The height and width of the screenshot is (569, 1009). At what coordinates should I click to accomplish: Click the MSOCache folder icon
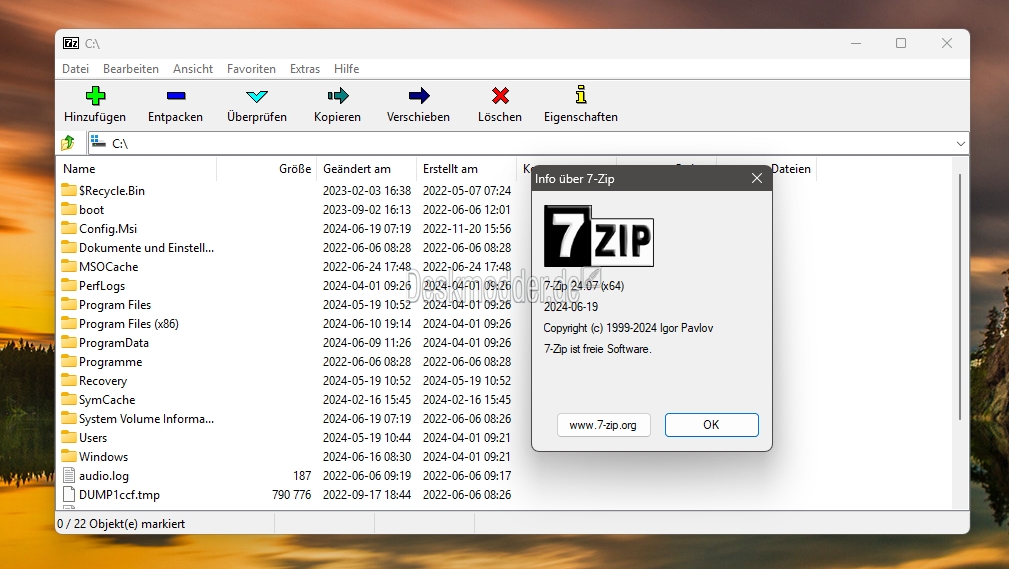pyautogui.click(x=69, y=266)
